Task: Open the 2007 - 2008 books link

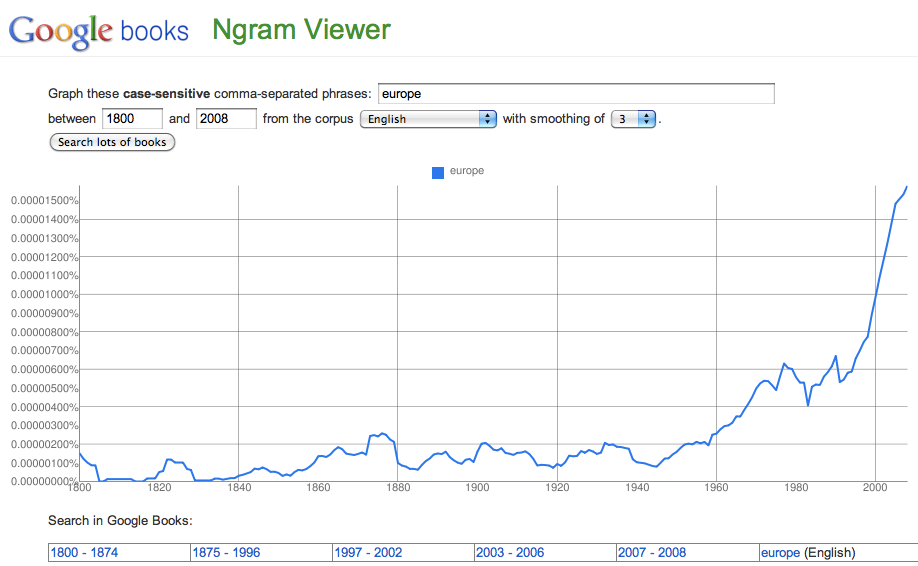Action: pyautogui.click(x=652, y=553)
